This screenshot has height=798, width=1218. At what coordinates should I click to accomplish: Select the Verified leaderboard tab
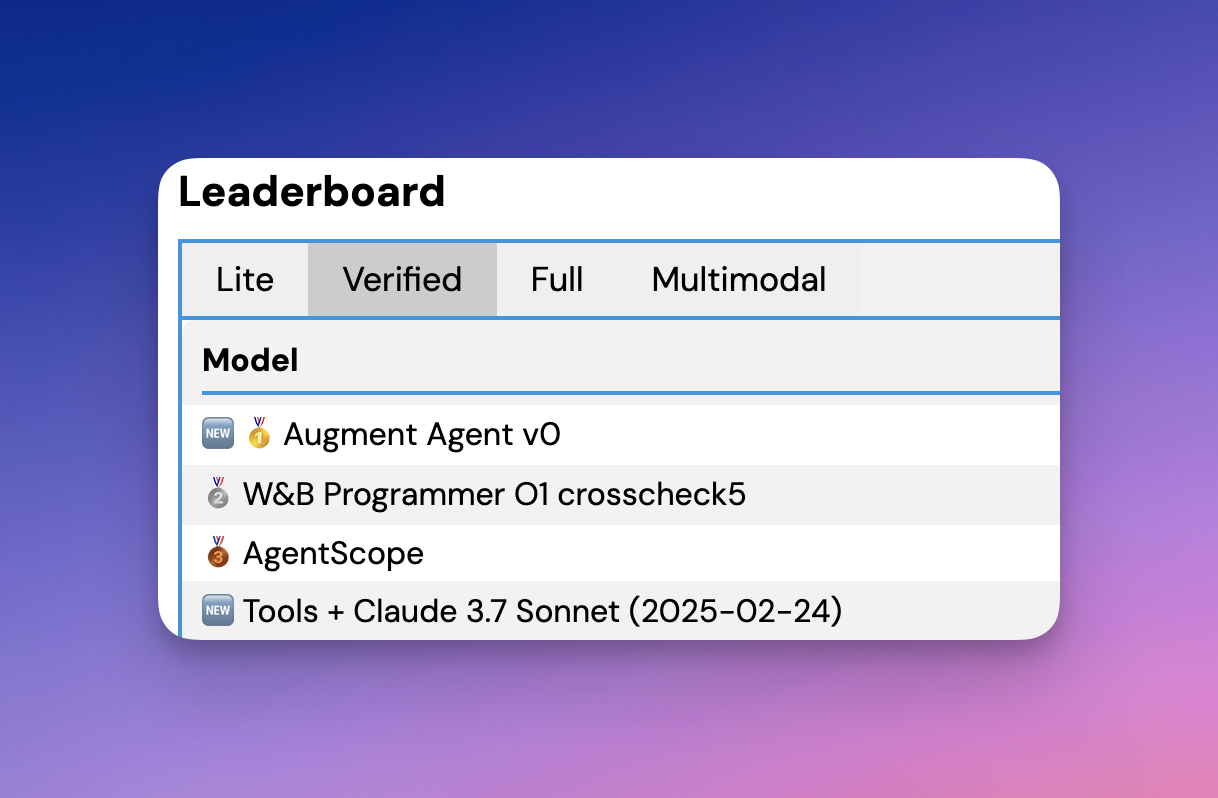[402, 280]
